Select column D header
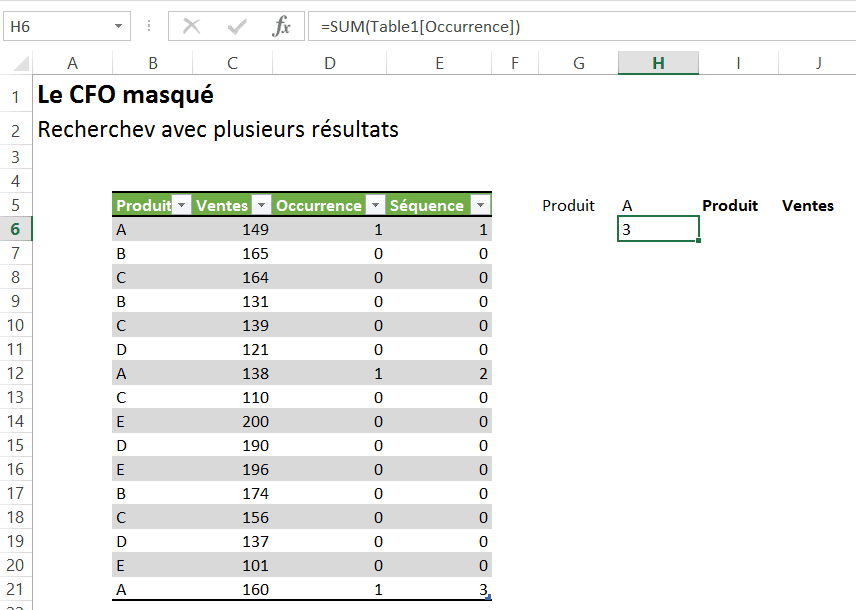The image size is (856, 610). click(x=330, y=63)
